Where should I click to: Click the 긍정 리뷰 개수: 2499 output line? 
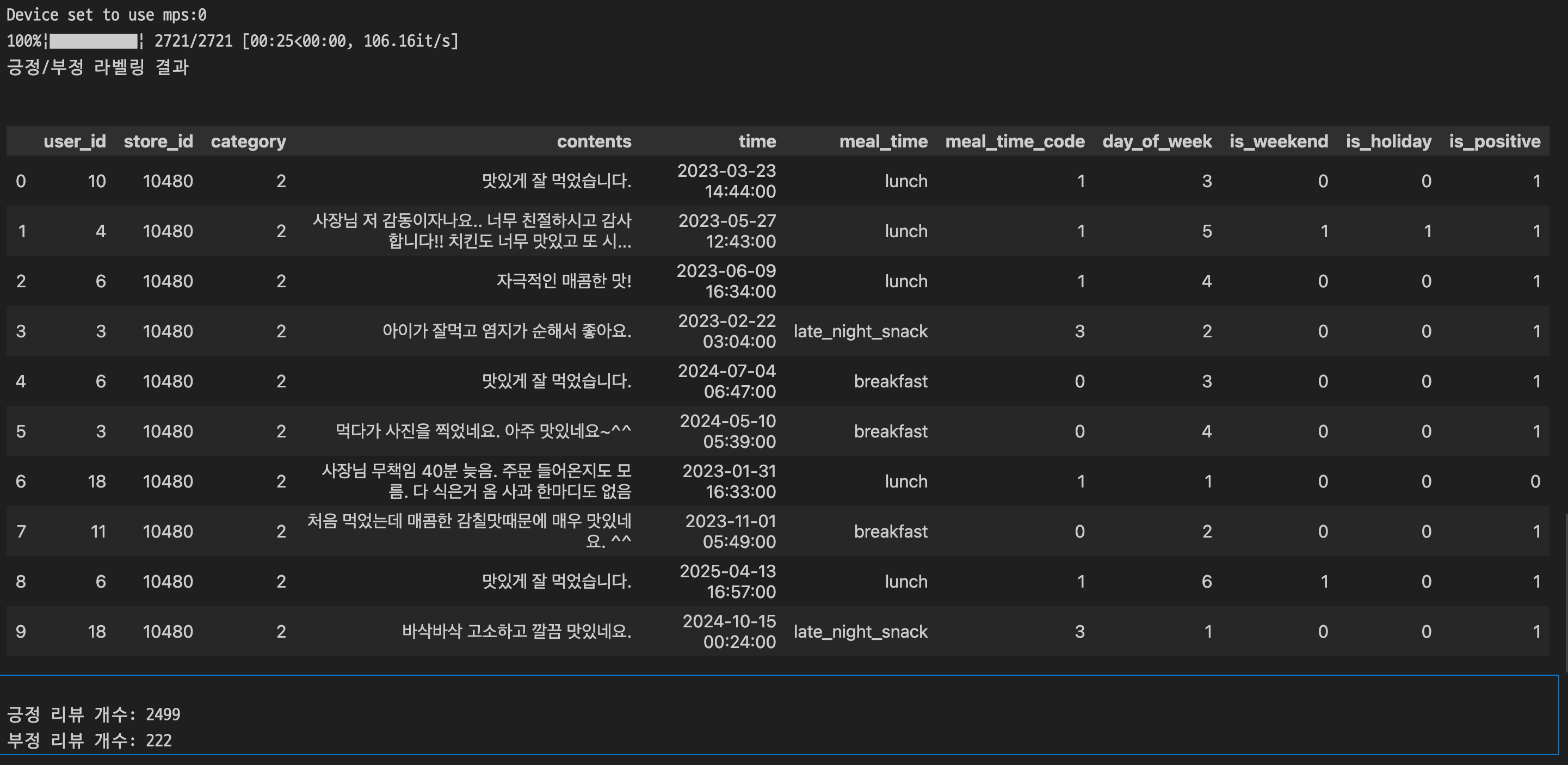93,714
